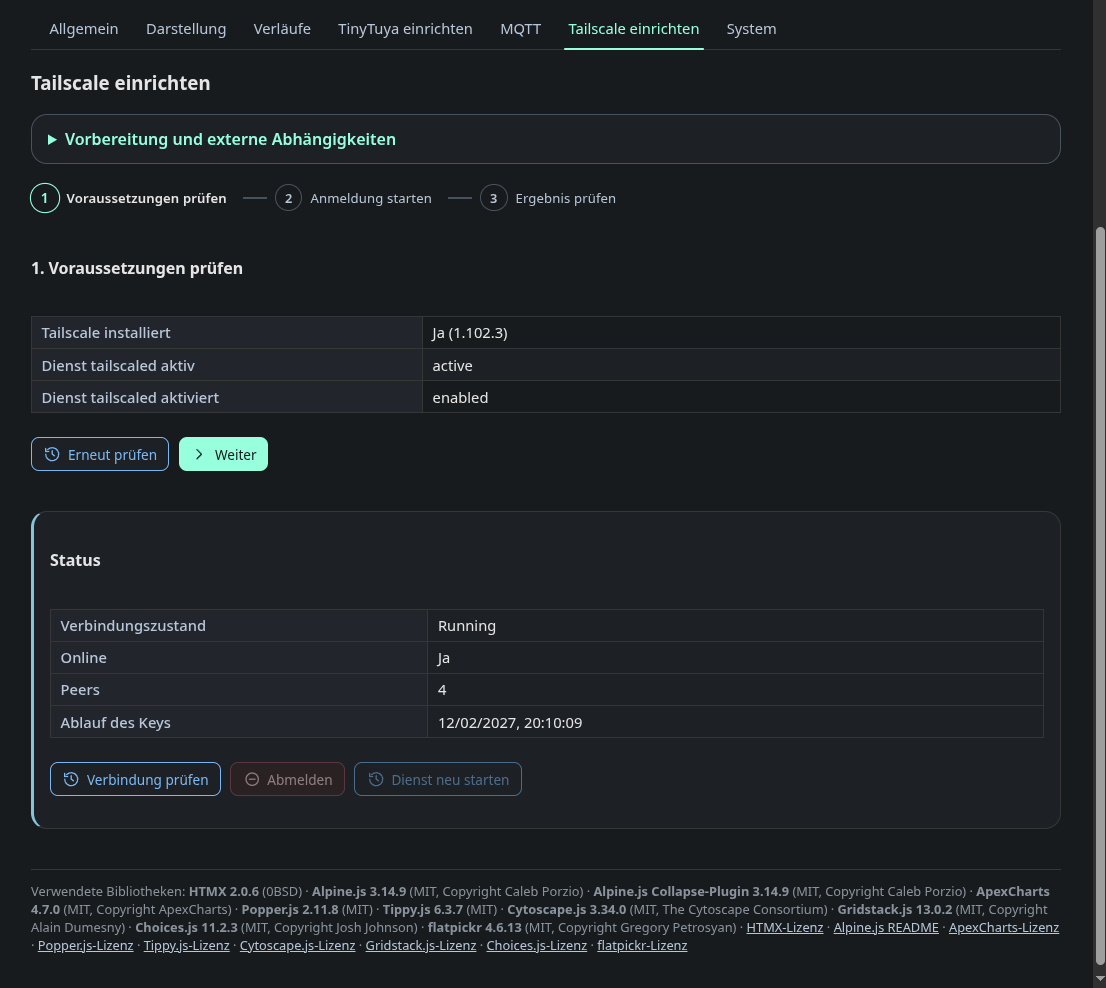Click the Verbindung prüfen button
This screenshot has width=1106, height=988.
pyautogui.click(x=135, y=779)
